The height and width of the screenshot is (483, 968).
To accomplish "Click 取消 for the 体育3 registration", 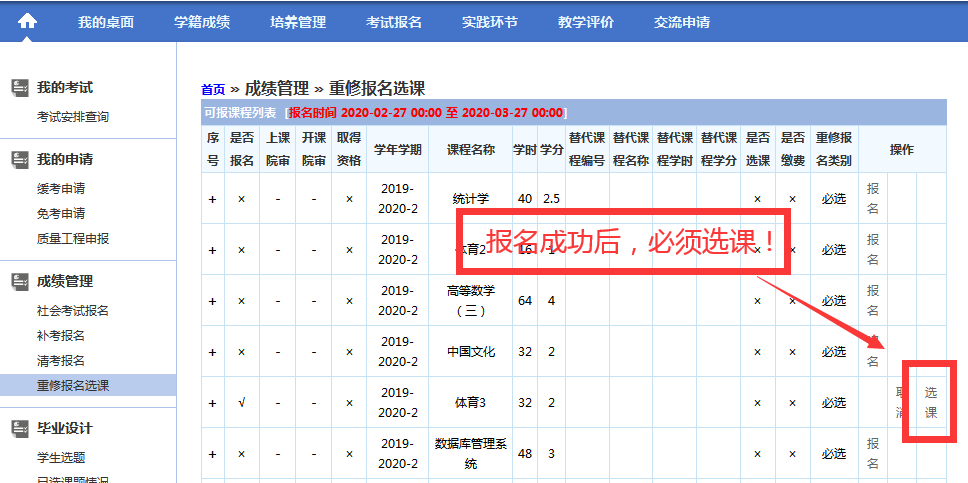I will [900, 402].
